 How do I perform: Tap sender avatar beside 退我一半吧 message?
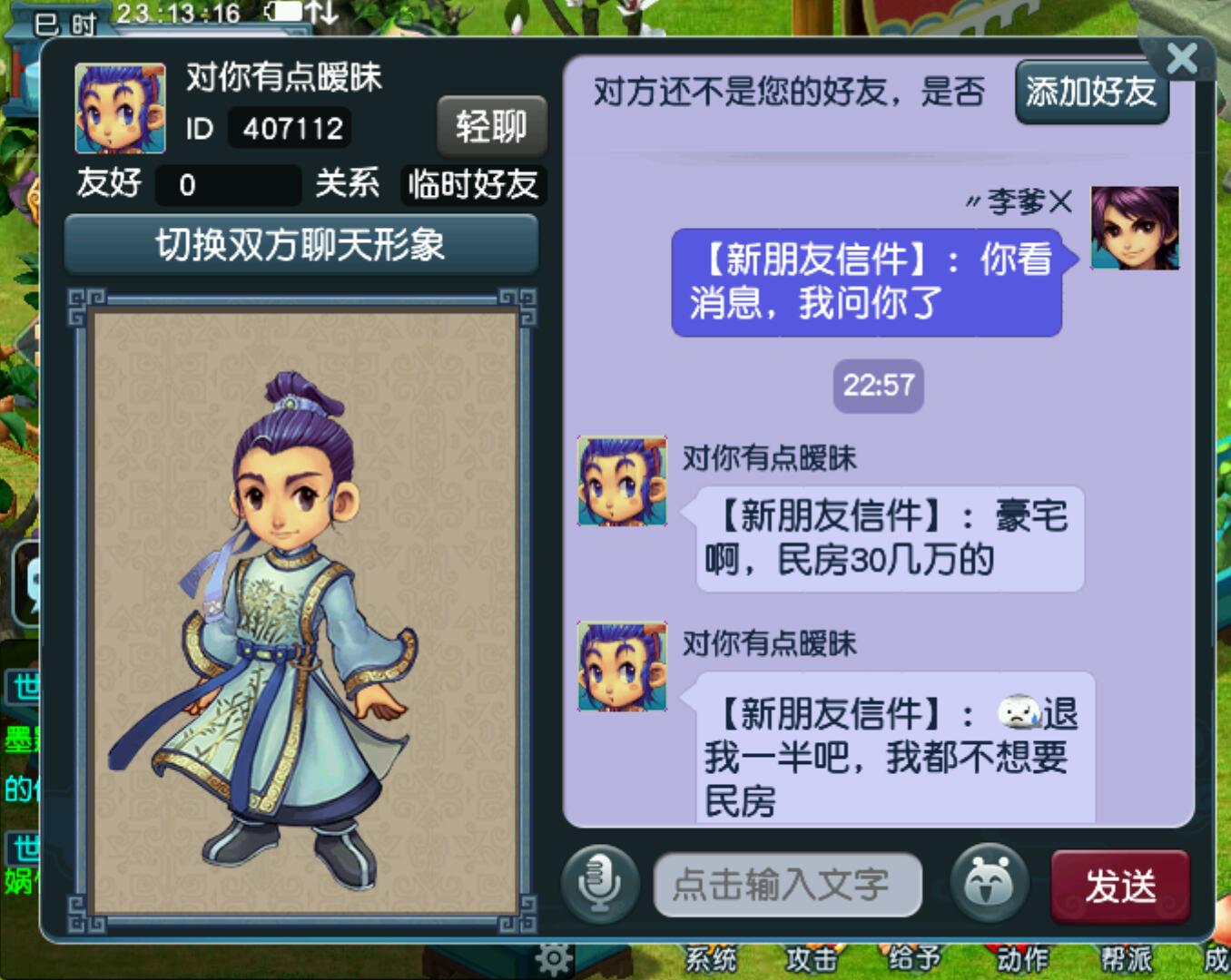623,666
